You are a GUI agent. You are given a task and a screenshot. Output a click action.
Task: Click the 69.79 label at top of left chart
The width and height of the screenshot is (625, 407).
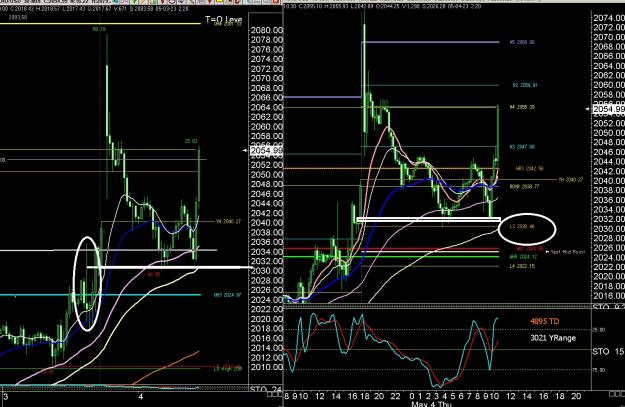(x=99, y=29)
